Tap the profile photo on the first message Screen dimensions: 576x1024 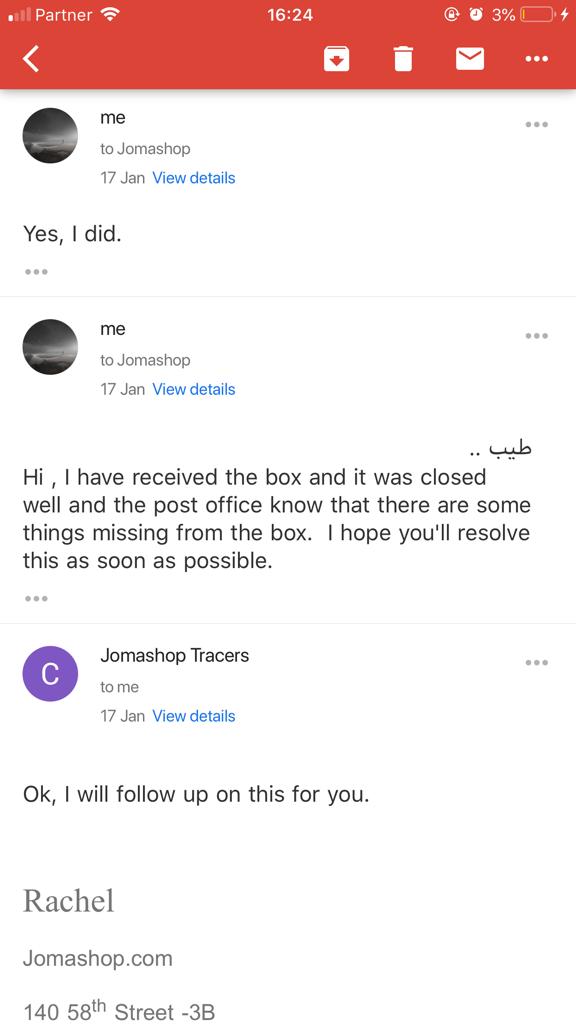tap(50, 135)
